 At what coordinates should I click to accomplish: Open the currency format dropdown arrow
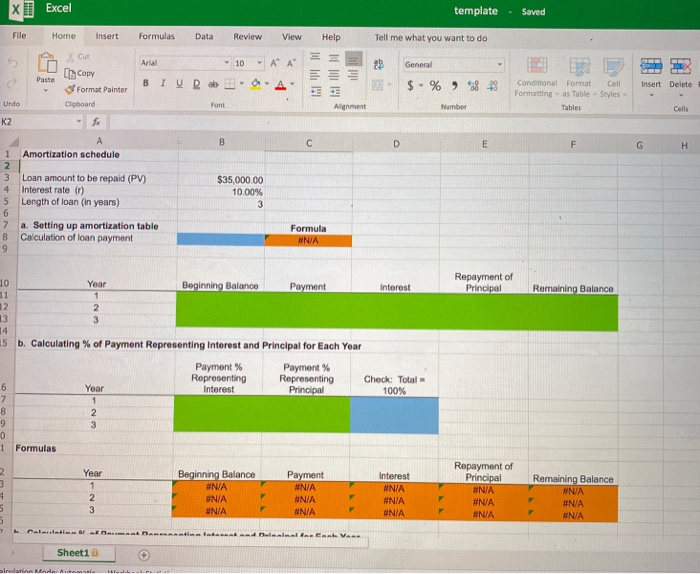(421, 85)
